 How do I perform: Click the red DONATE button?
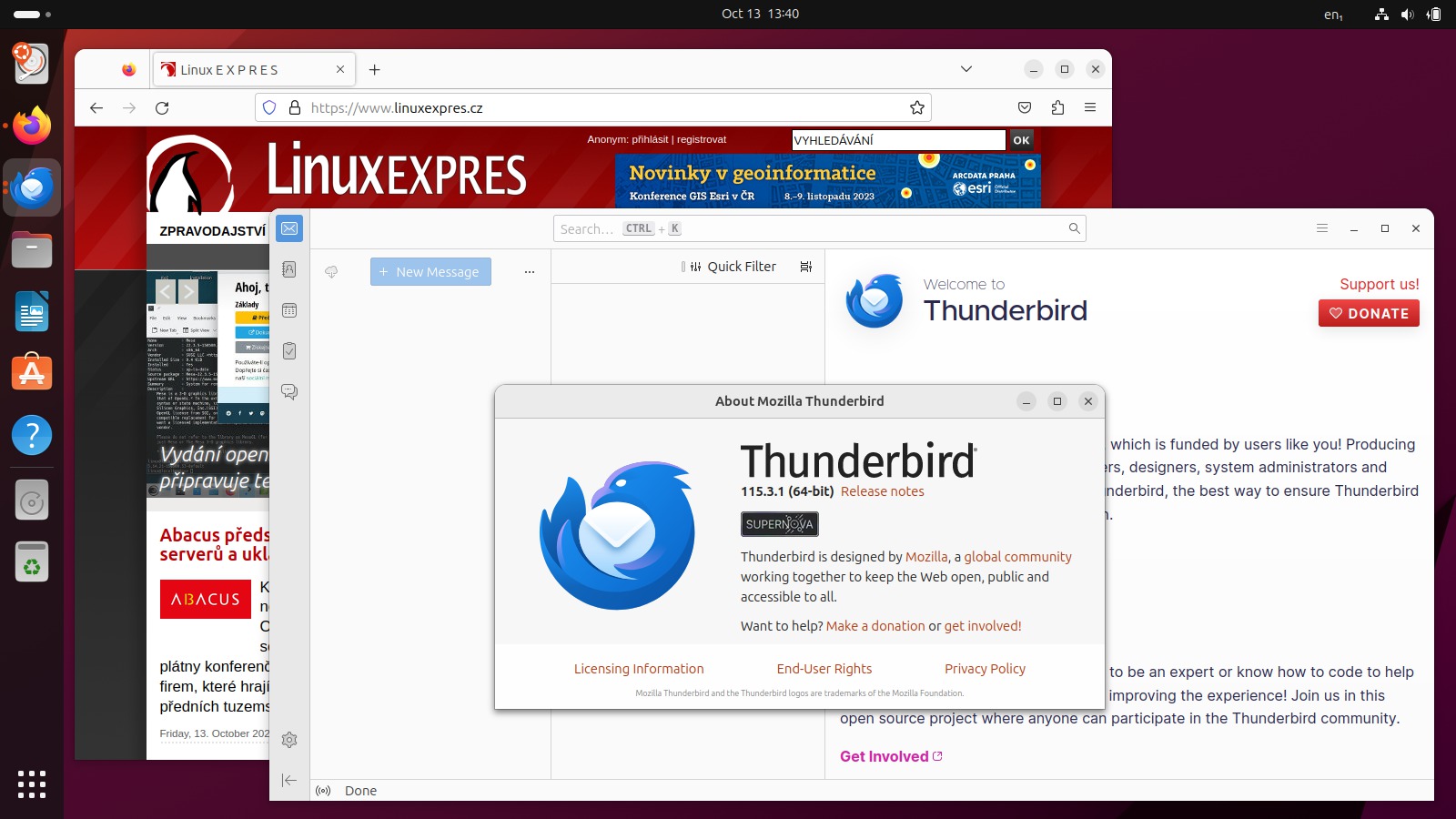(x=1369, y=313)
